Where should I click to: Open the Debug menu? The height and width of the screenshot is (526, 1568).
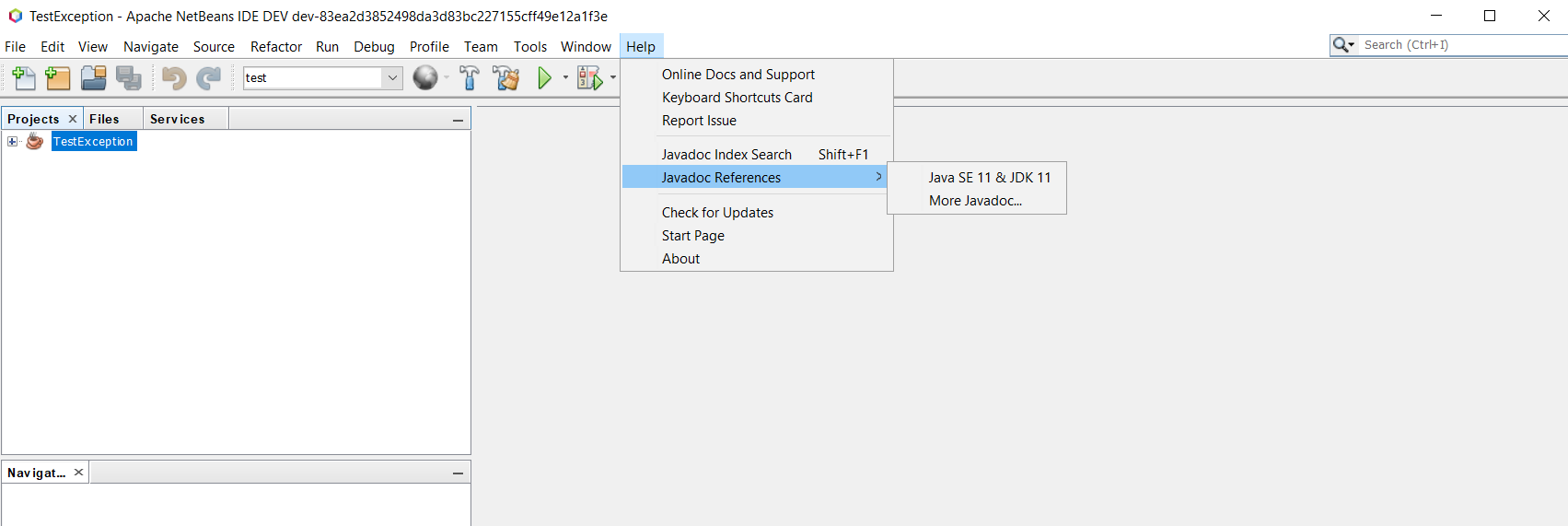(374, 46)
